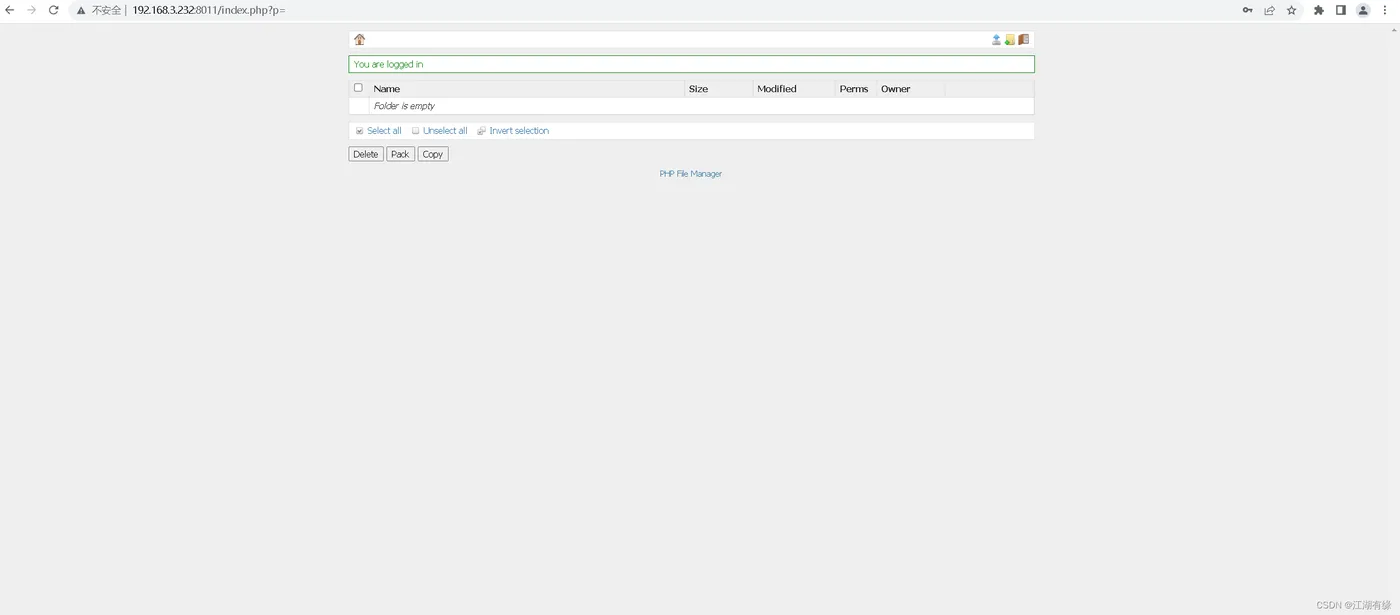Open the saved passwords key icon

pyautogui.click(x=1248, y=10)
